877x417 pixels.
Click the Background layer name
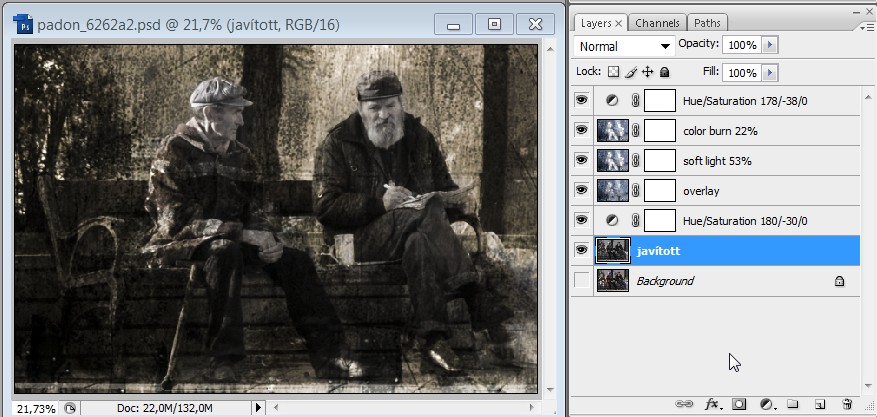(665, 281)
